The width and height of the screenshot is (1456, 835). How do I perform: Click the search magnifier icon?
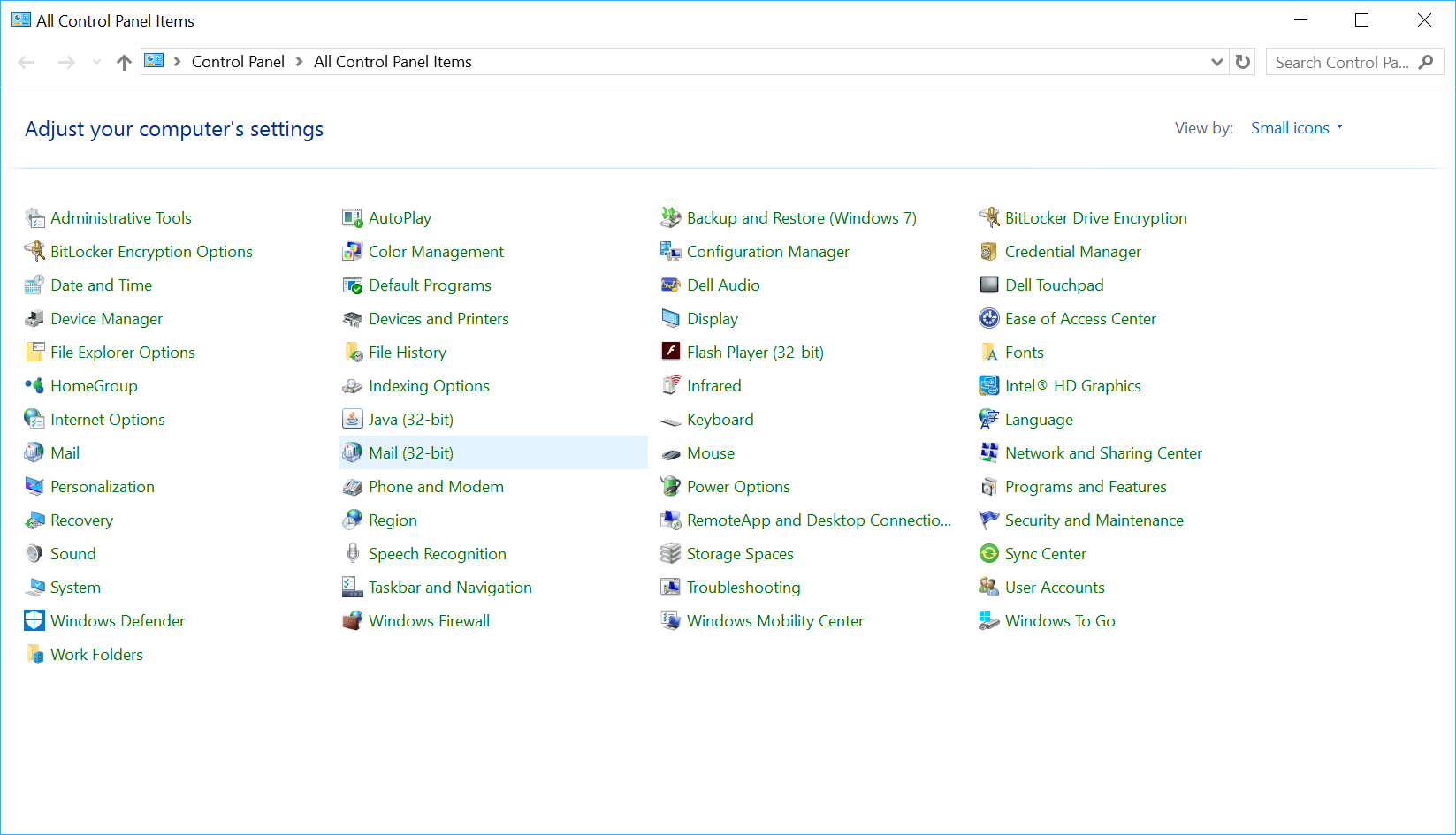click(x=1426, y=62)
